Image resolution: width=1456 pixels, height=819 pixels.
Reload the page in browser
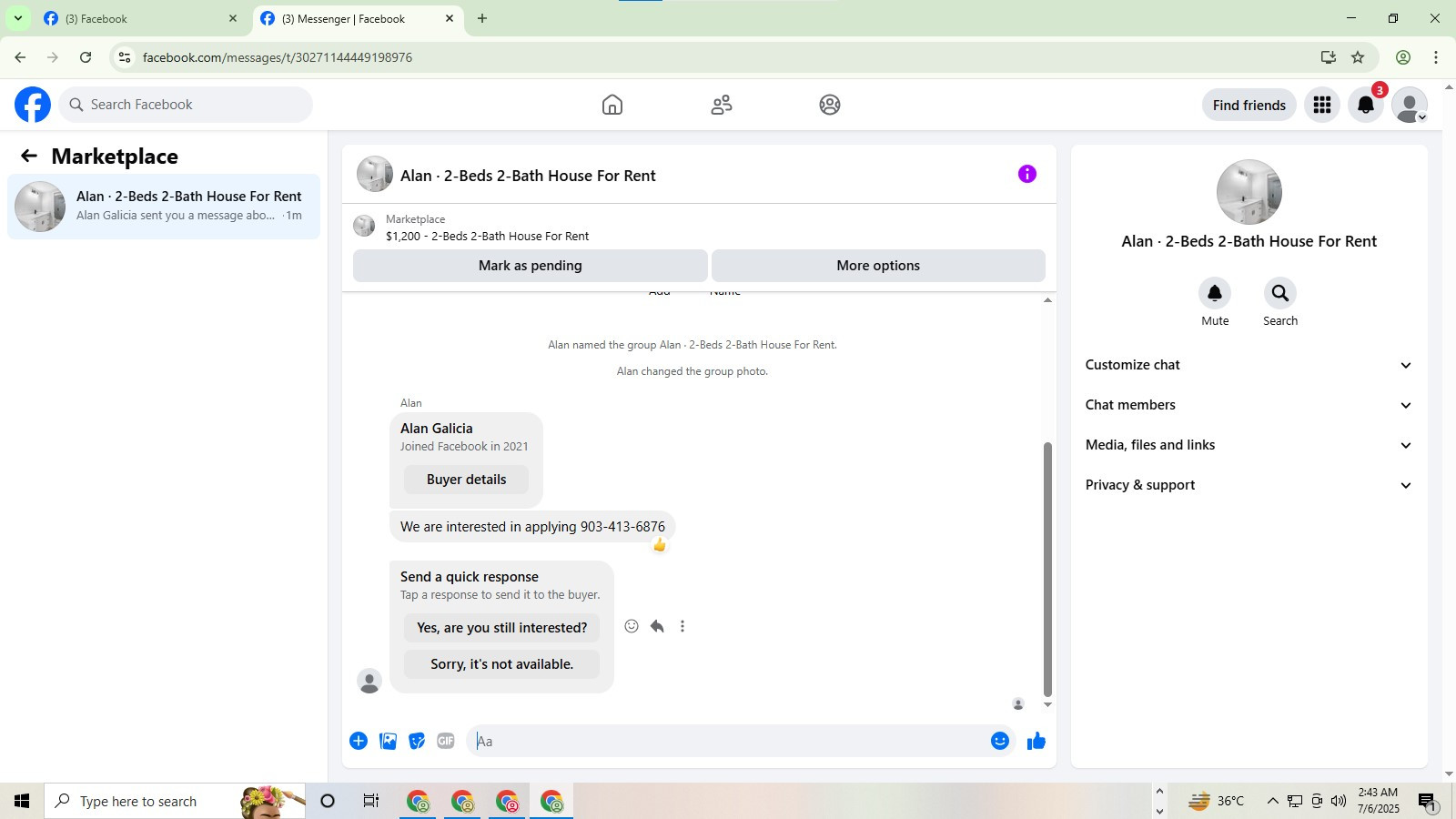(x=86, y=57)
